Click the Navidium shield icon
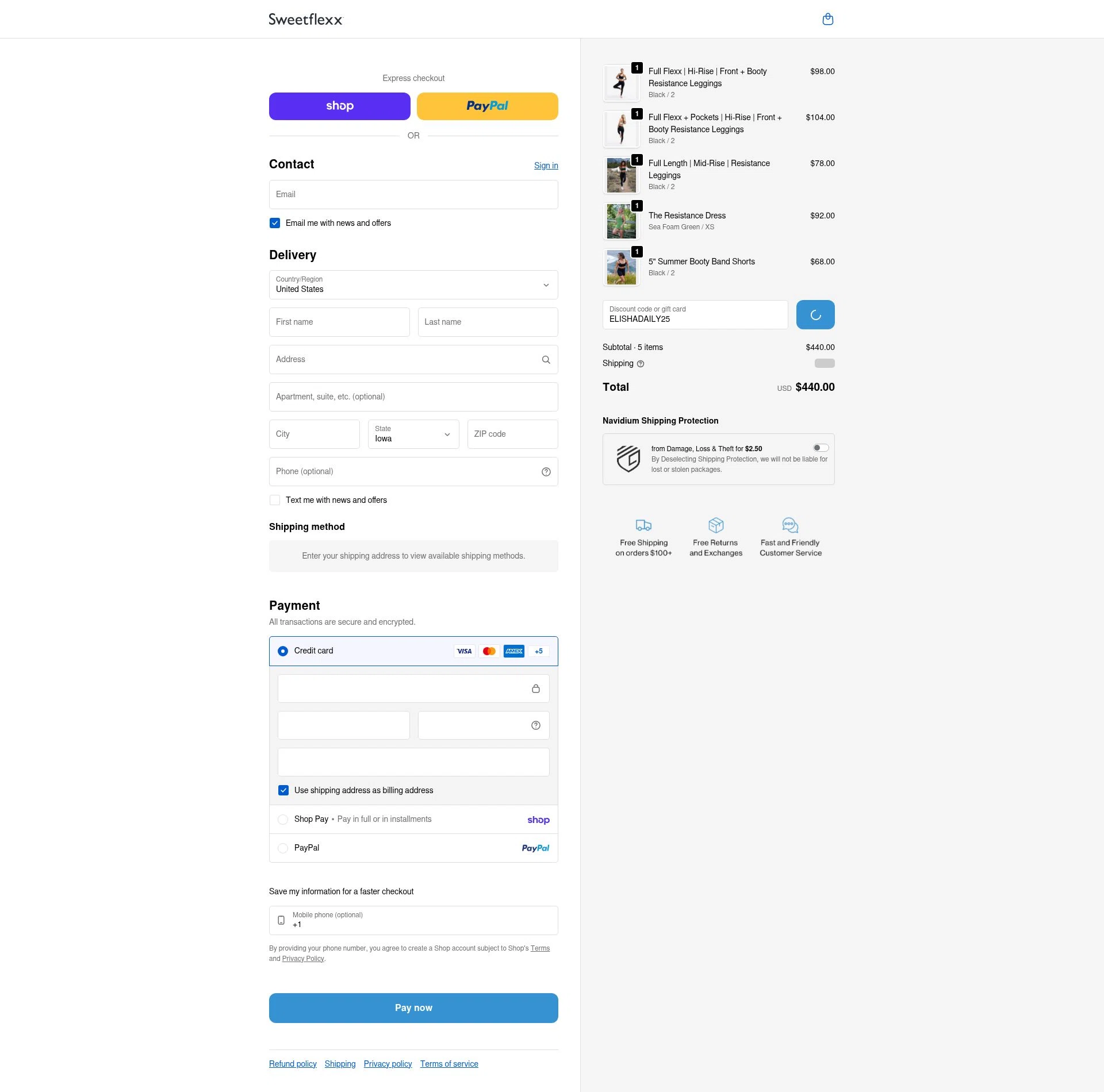The width and height of the screenshot is (1104, 1092). [x=630, y=459]
